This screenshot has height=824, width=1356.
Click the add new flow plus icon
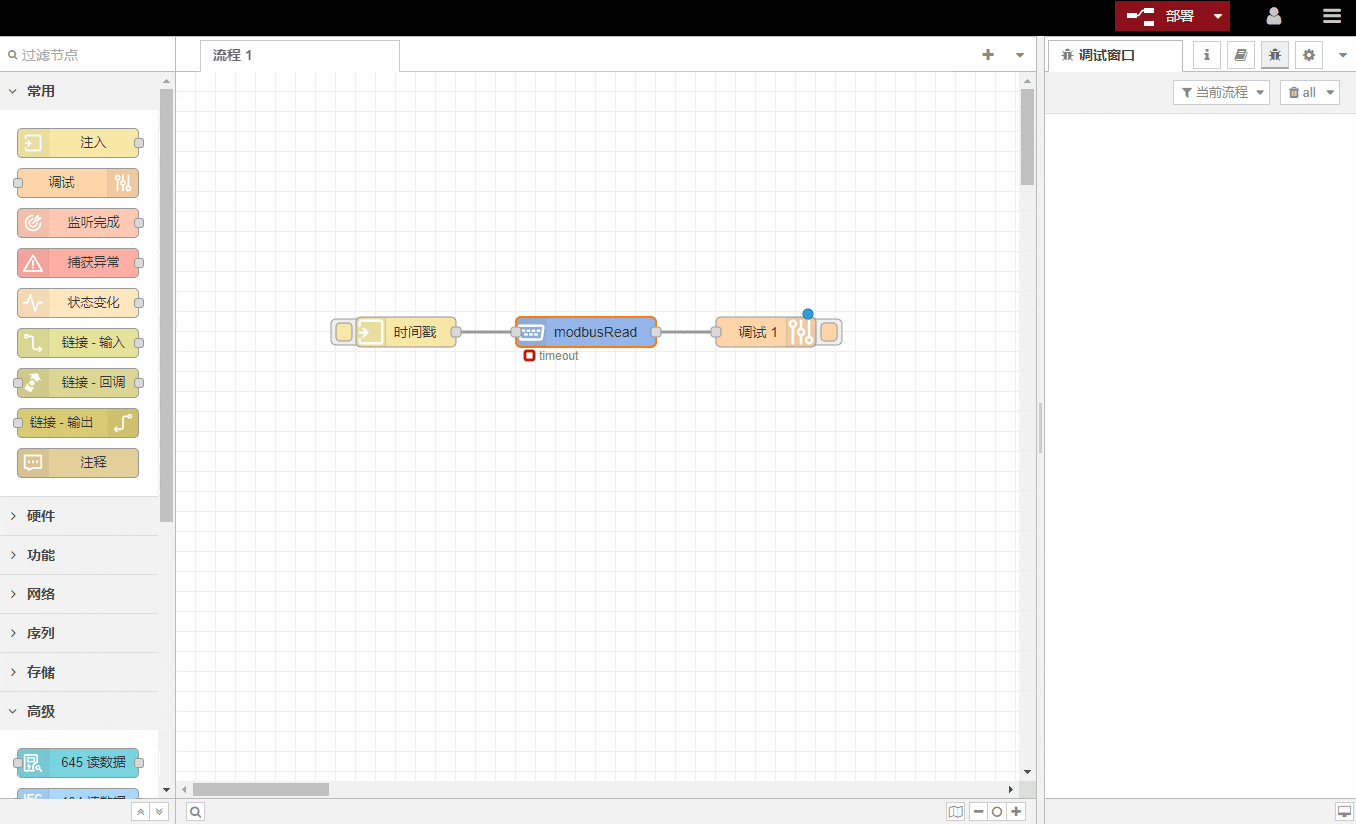(x=988, y=55)
